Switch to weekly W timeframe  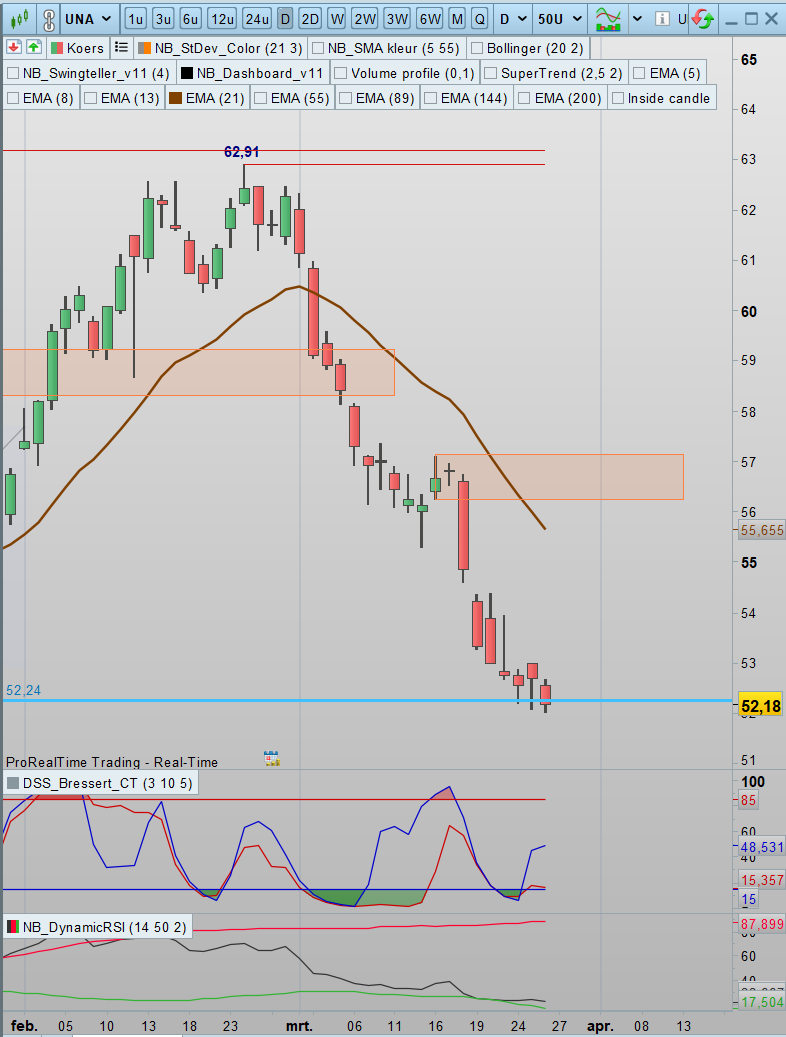(337, 19)
